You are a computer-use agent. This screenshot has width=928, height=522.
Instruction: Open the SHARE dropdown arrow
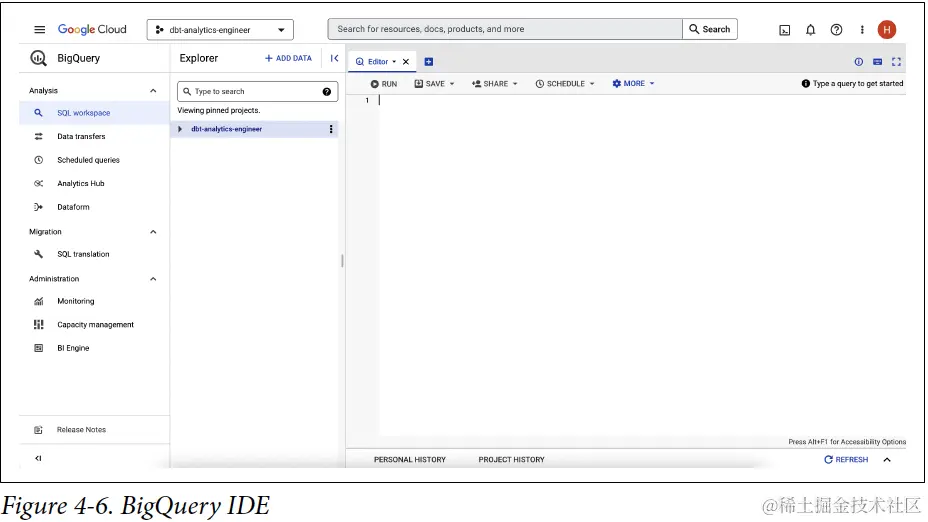[x=515, y=84]
